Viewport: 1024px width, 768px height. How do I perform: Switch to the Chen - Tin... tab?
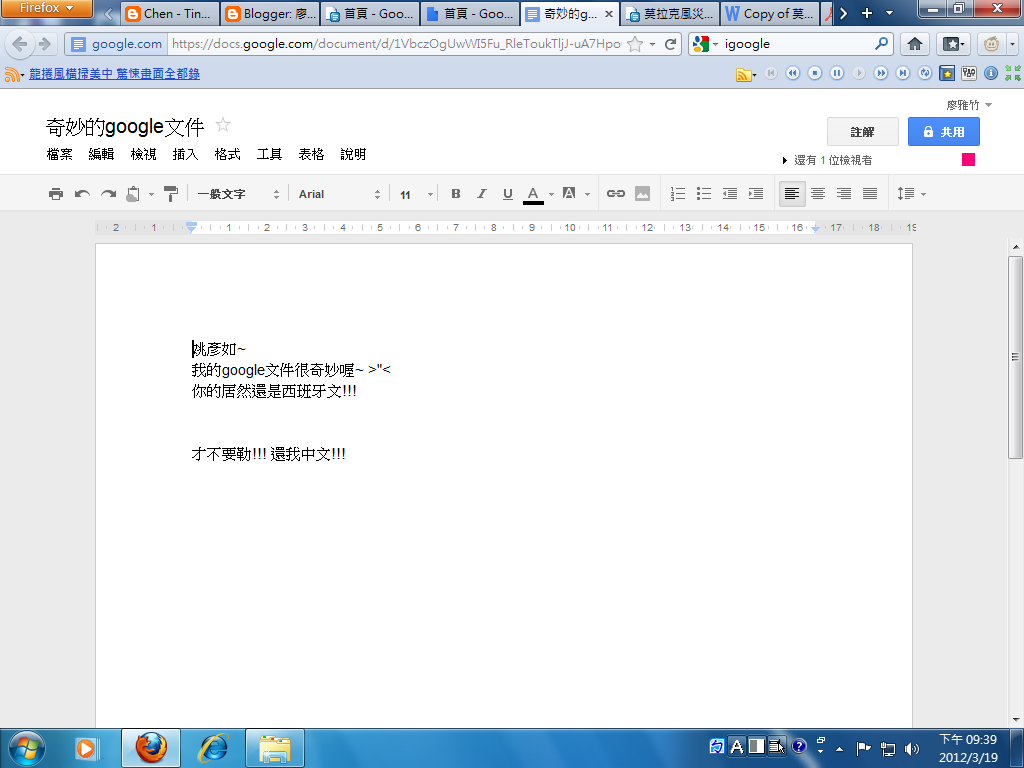click(x=170, y=14)
